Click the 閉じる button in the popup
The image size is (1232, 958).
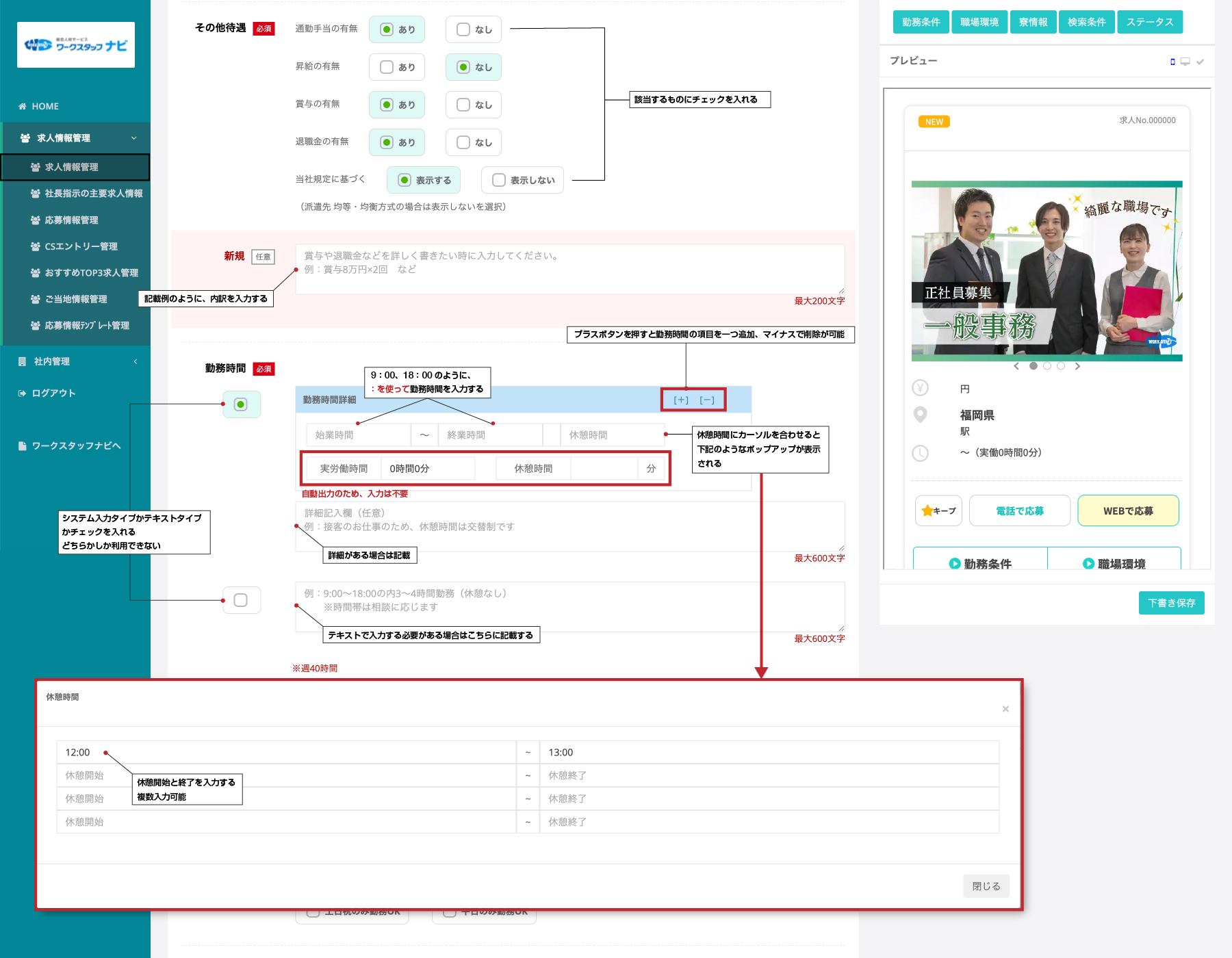click(986, 886)
